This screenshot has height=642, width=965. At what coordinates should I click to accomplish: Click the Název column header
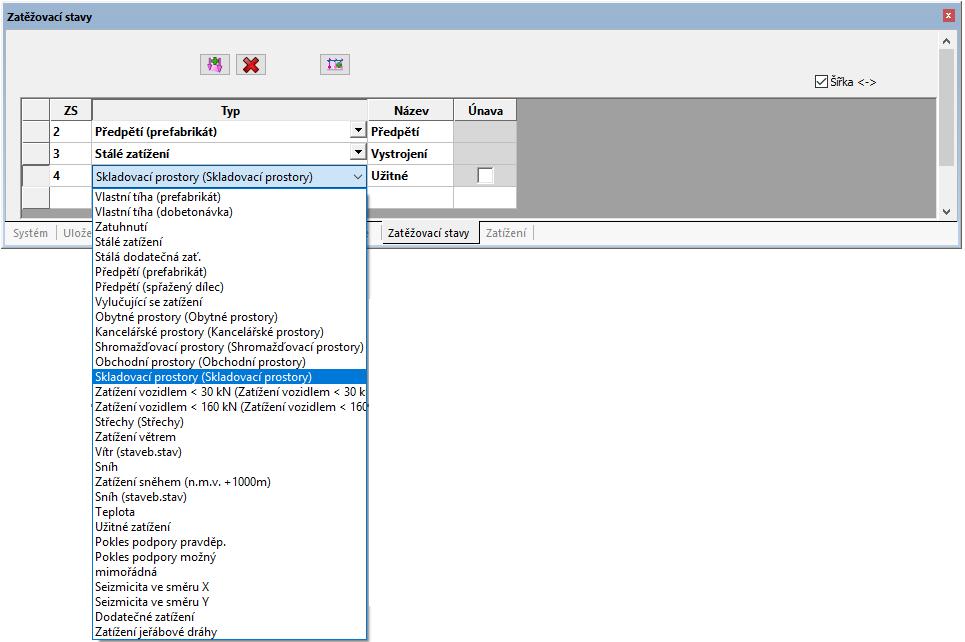click(410, 111)
